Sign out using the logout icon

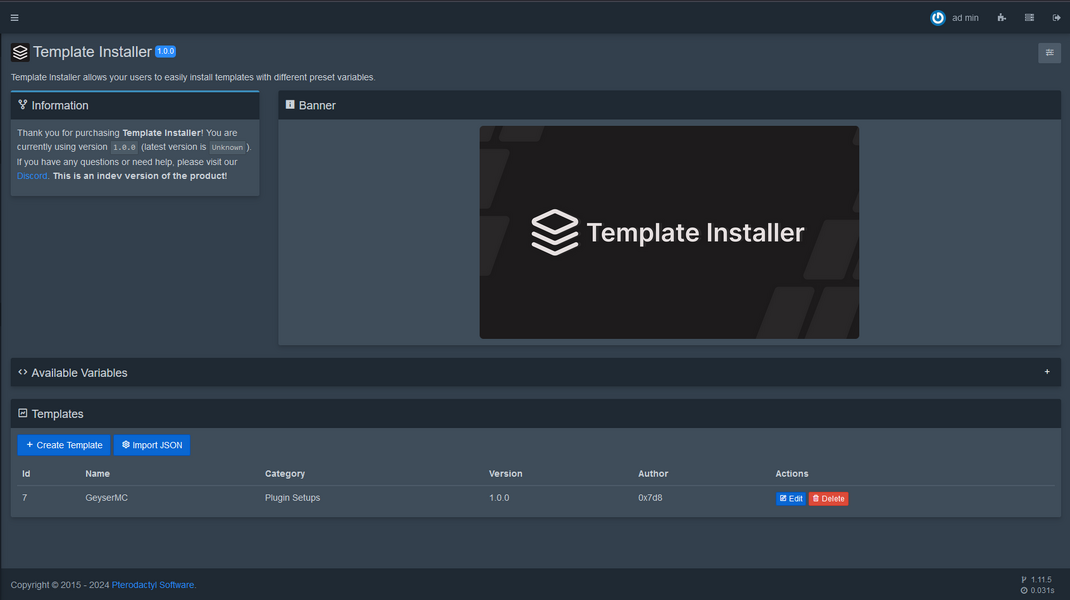(x=1056, y=17)
